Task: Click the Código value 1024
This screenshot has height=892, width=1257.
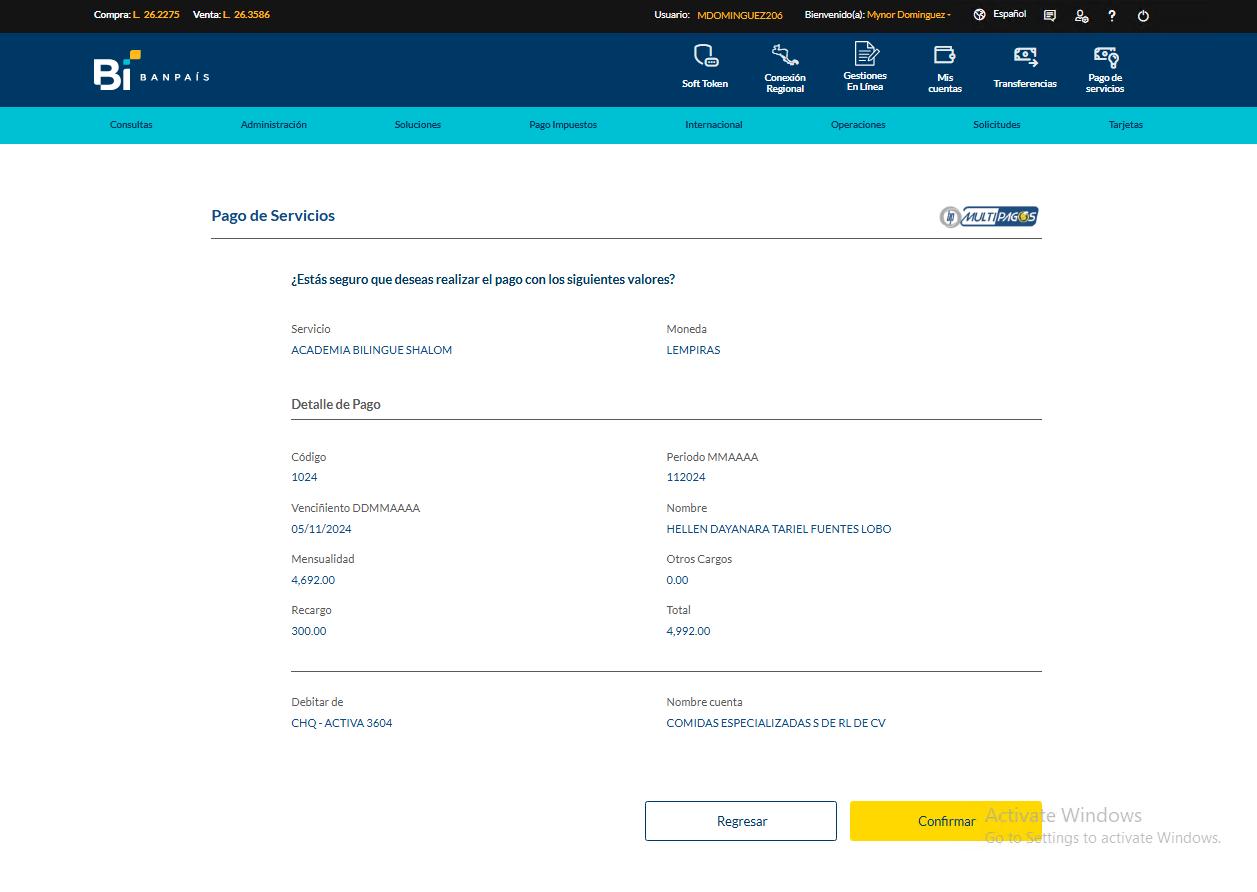Action: [x=304, y=477]
